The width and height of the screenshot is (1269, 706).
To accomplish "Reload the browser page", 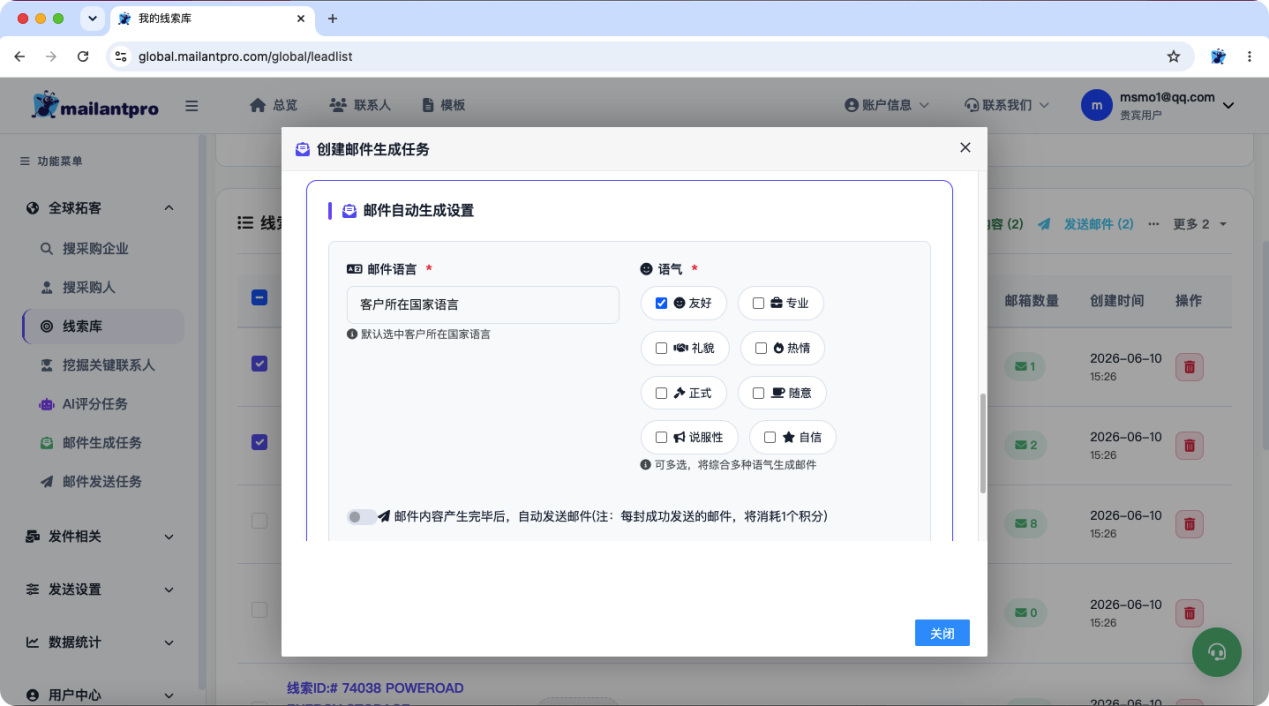I will [x=83, y=57].
